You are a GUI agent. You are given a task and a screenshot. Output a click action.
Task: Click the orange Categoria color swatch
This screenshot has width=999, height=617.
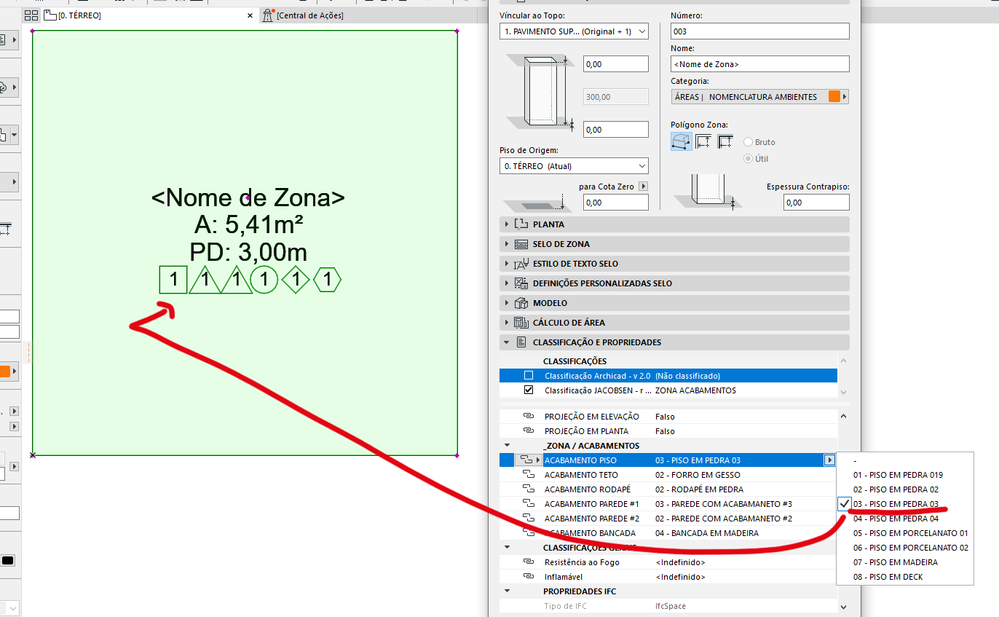833,97
